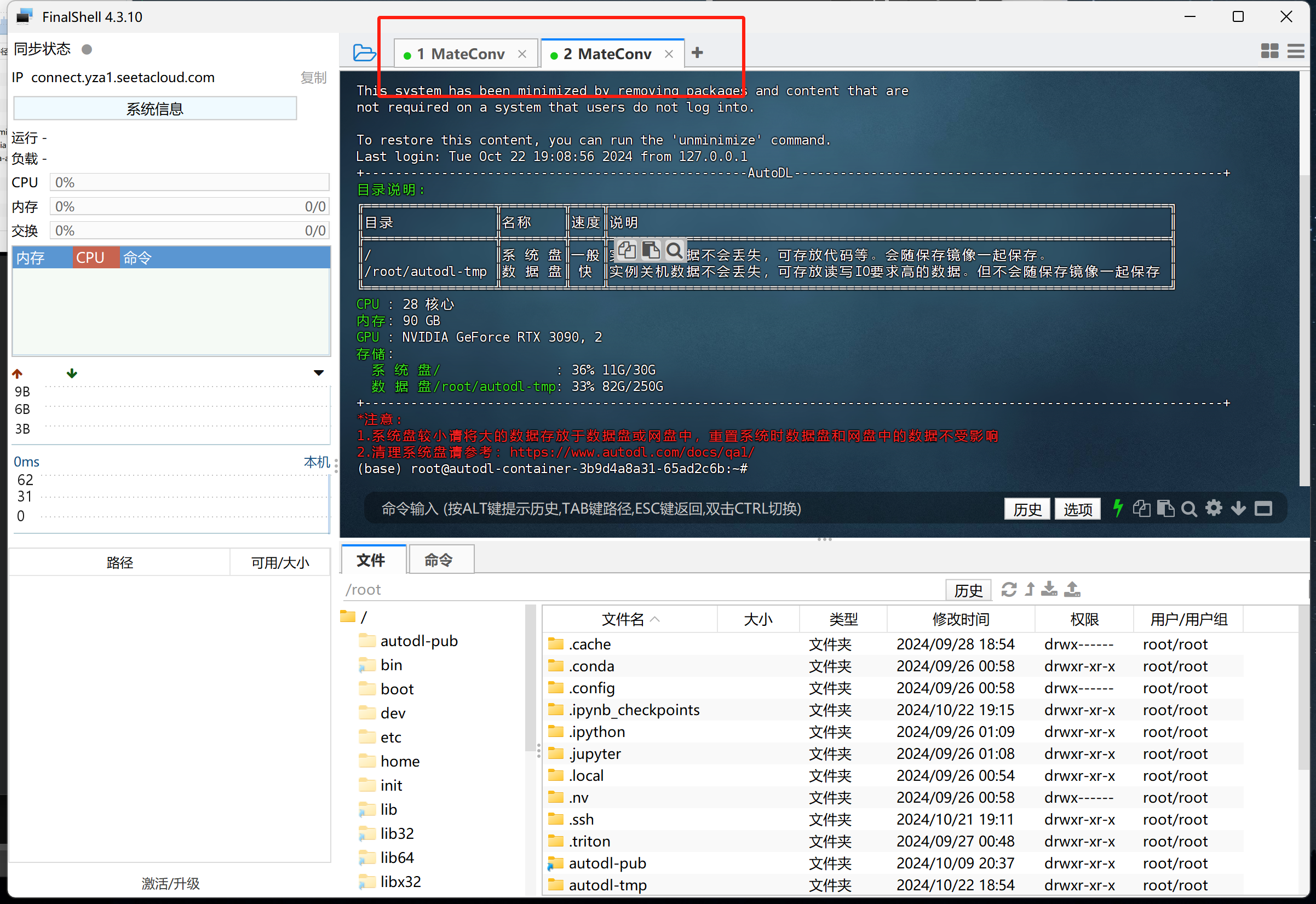Click the 复制 link beside IP address

tap(313, 78)
